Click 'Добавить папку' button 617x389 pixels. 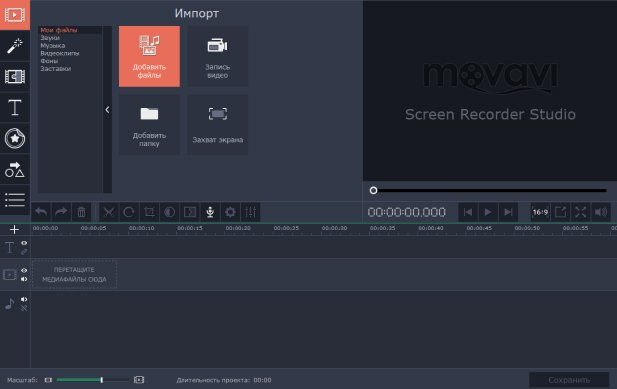click(150, 124)
